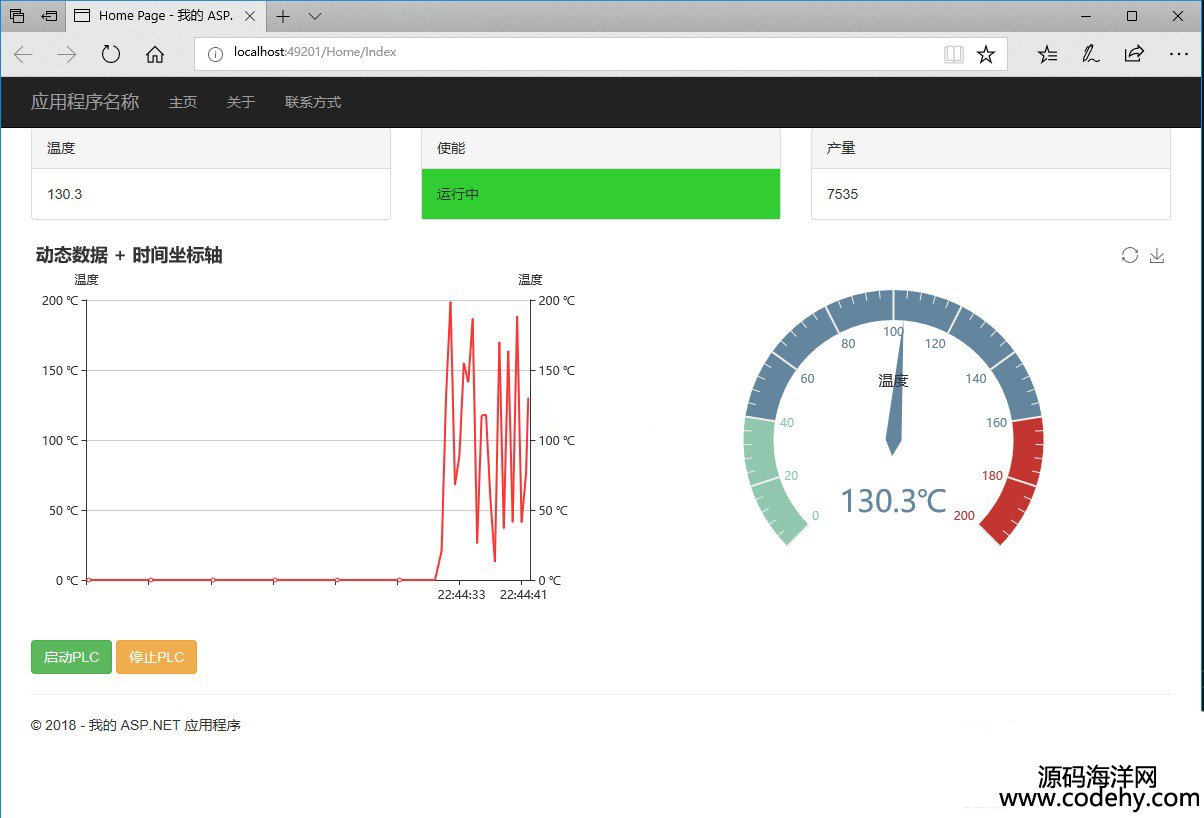Open the 关于 navigation link
The width and height of the screenshot is (1204, 818).
(241, 102)
